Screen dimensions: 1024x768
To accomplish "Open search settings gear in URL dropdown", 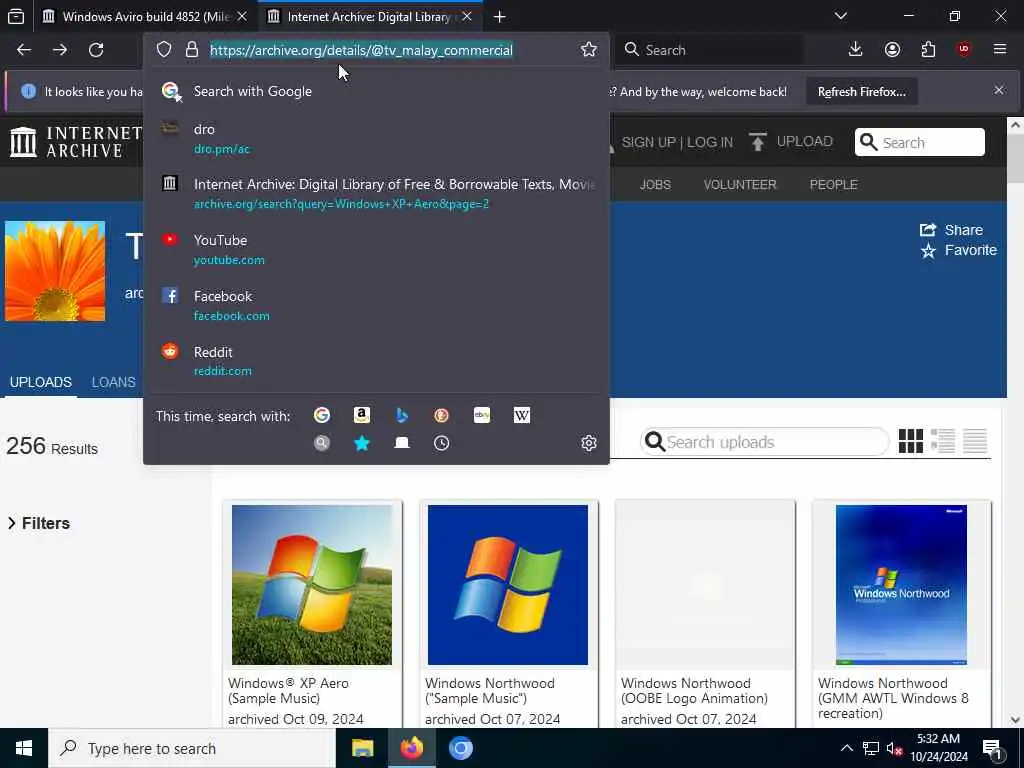I will [x=588, y=443].
